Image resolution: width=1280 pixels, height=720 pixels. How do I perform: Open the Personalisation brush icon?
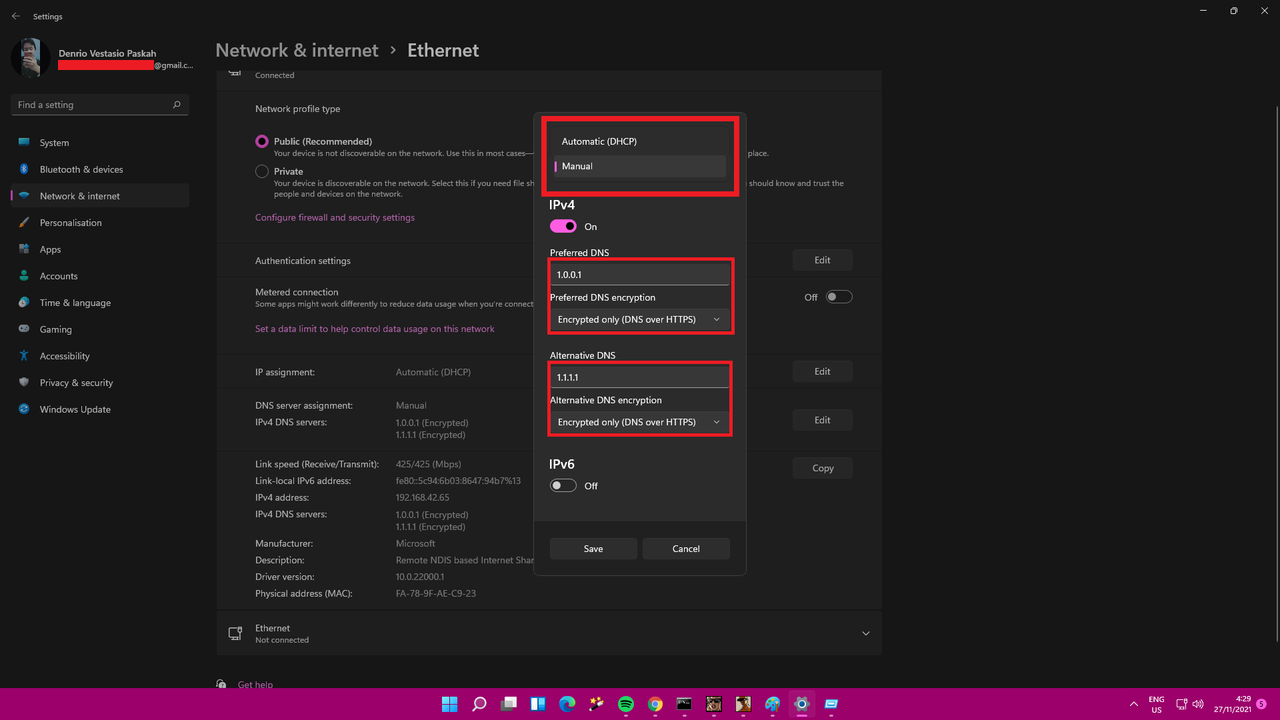(x=24, y=223)
